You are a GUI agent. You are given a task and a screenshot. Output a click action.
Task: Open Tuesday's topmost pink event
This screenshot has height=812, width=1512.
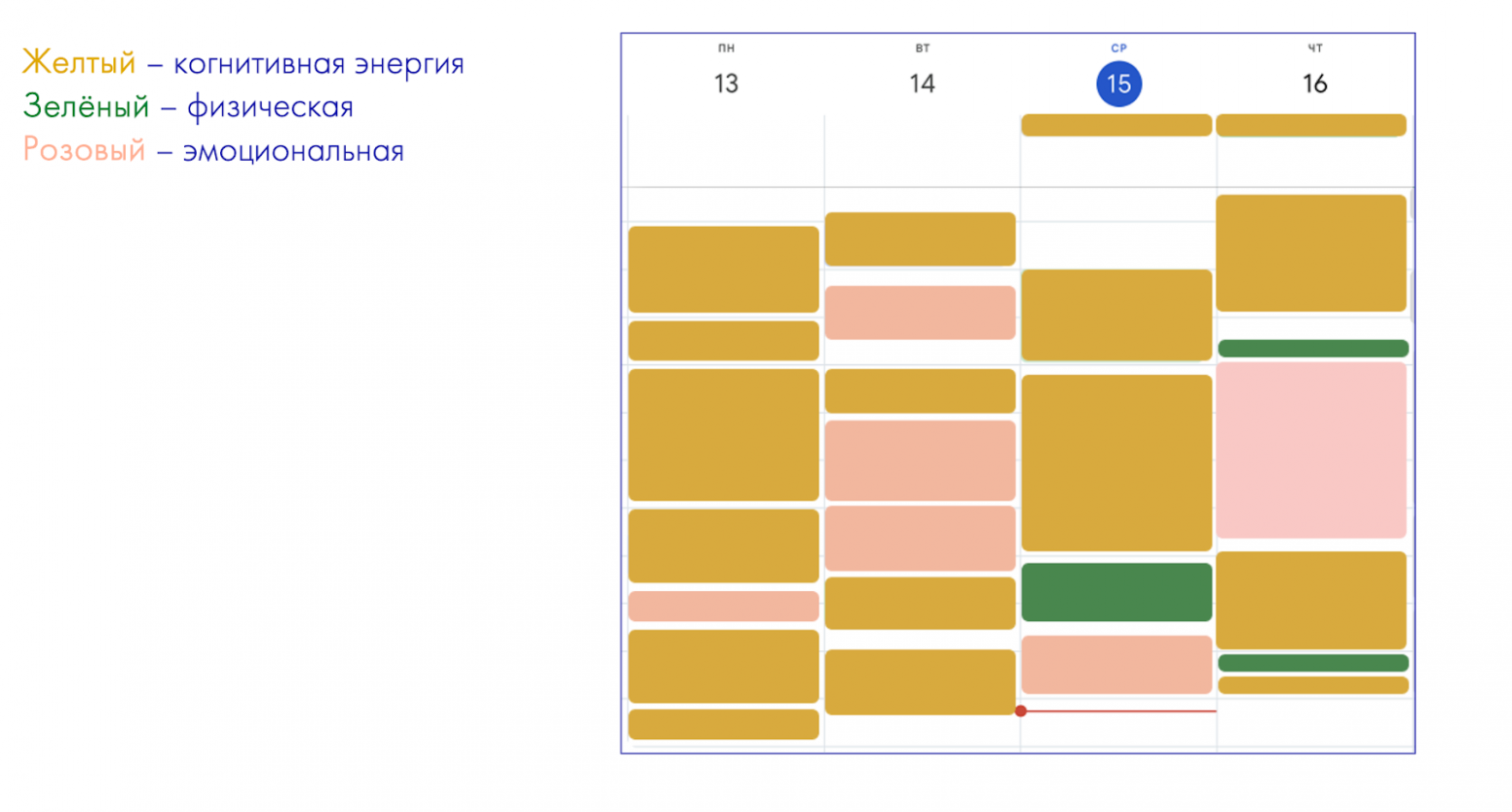point(920,312)
